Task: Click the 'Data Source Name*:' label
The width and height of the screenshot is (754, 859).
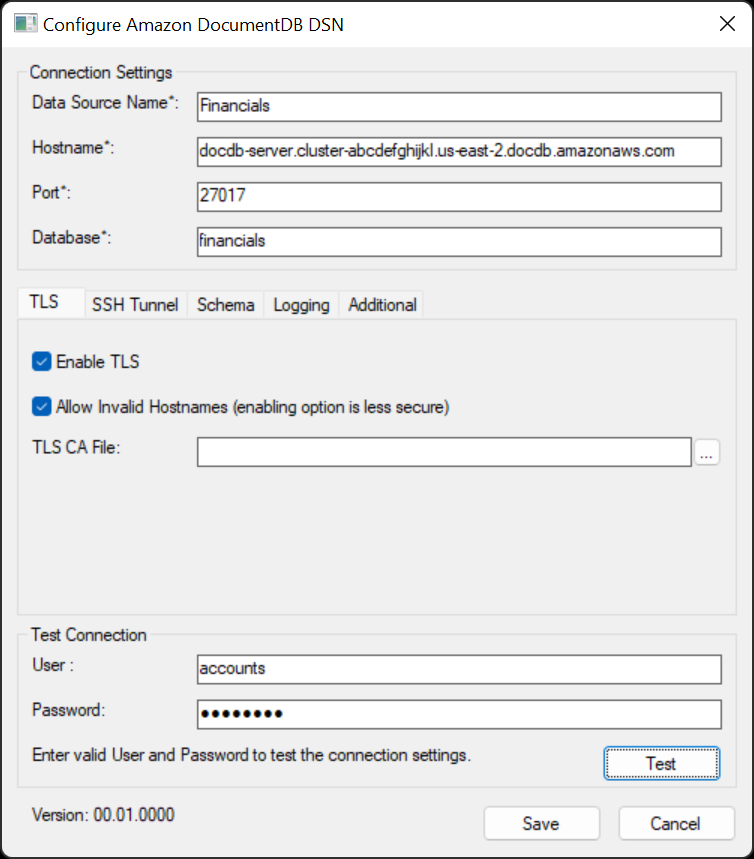Action: 105,102
